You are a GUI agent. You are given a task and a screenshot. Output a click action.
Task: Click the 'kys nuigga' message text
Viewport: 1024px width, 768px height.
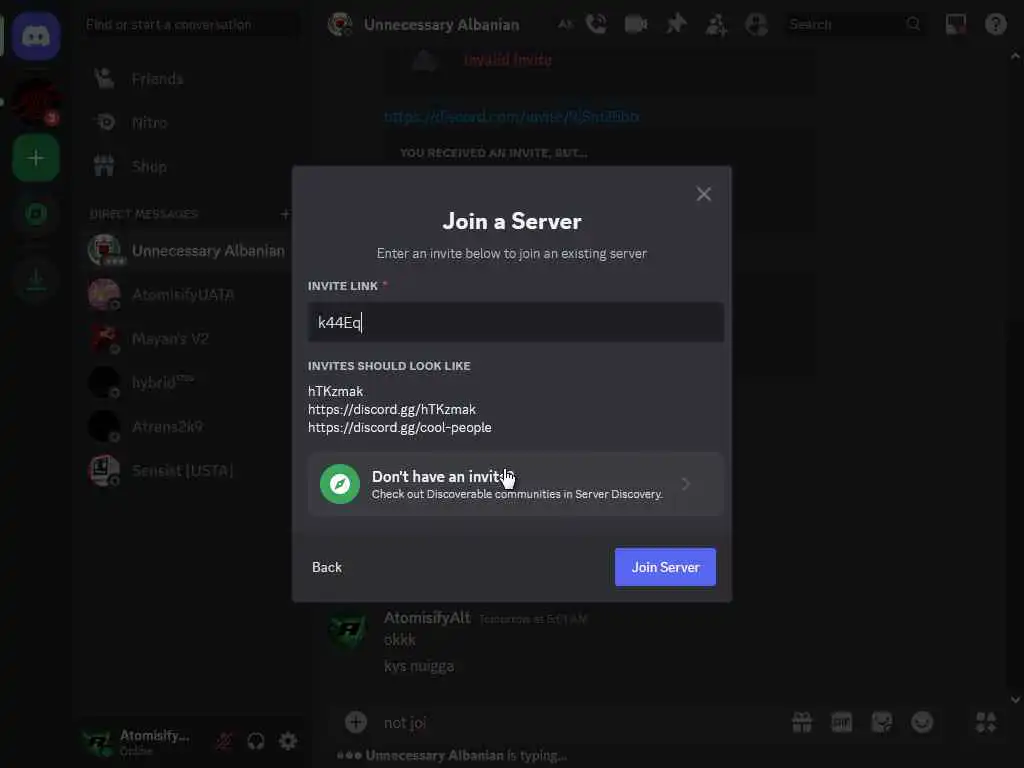419,666
